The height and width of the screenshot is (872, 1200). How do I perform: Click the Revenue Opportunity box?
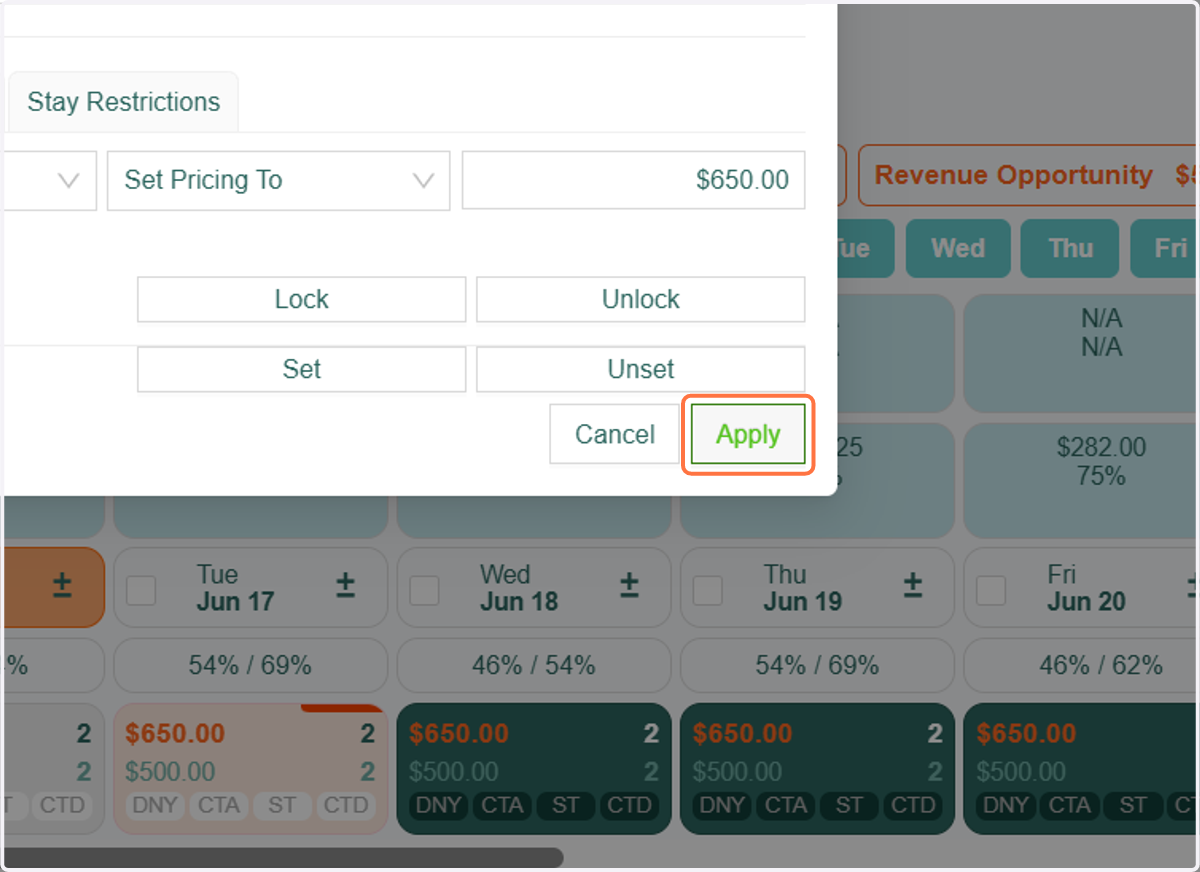click(1029, 175)
